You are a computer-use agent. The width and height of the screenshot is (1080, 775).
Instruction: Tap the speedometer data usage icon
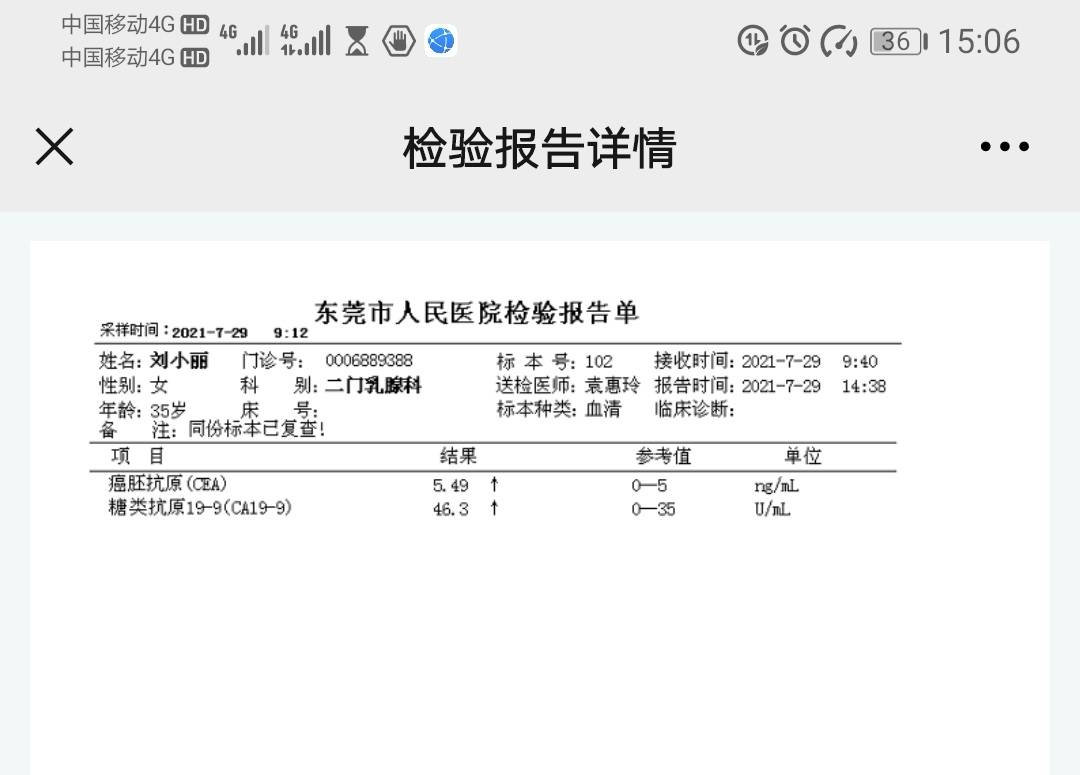coord(838,41)
